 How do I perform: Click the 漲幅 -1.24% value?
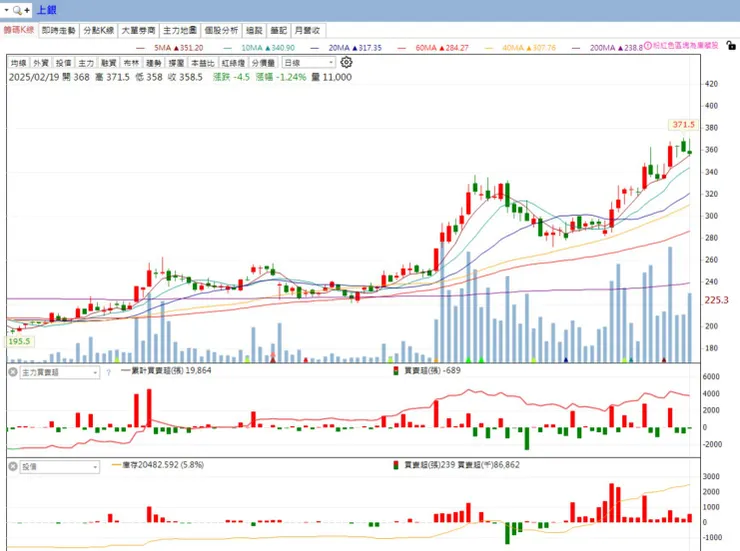(x=281, y=77)
